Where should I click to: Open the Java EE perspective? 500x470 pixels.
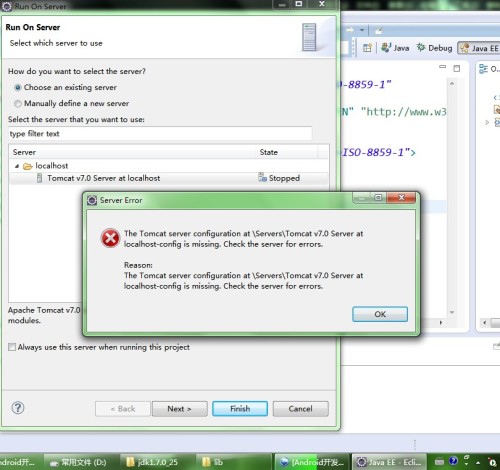pos(479,48)
